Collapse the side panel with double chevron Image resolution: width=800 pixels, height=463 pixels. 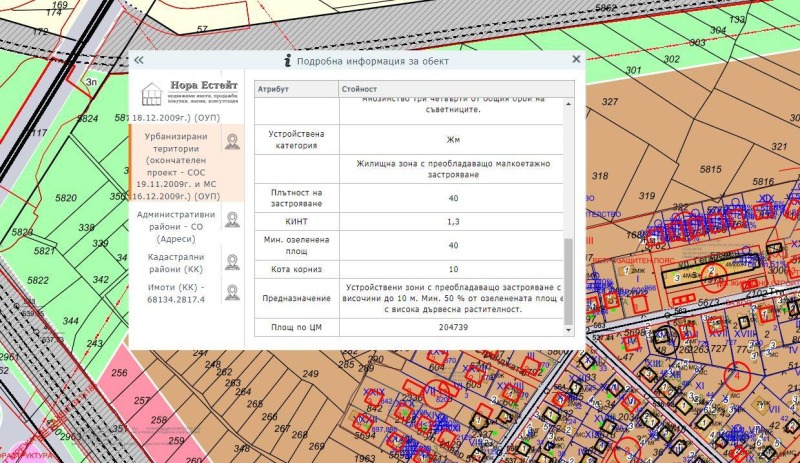pos(138,61)
